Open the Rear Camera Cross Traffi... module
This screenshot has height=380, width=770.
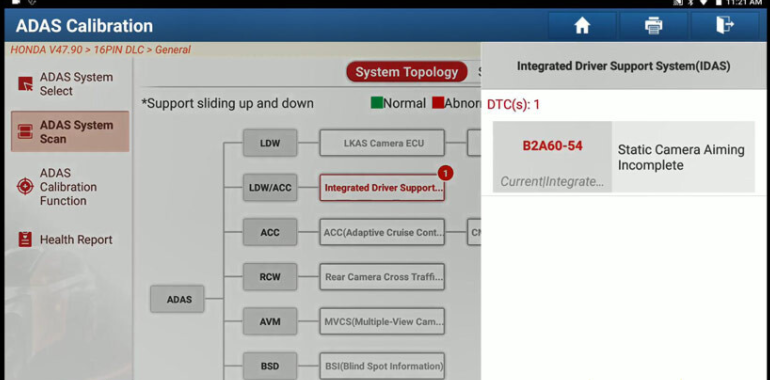[382, 277]
